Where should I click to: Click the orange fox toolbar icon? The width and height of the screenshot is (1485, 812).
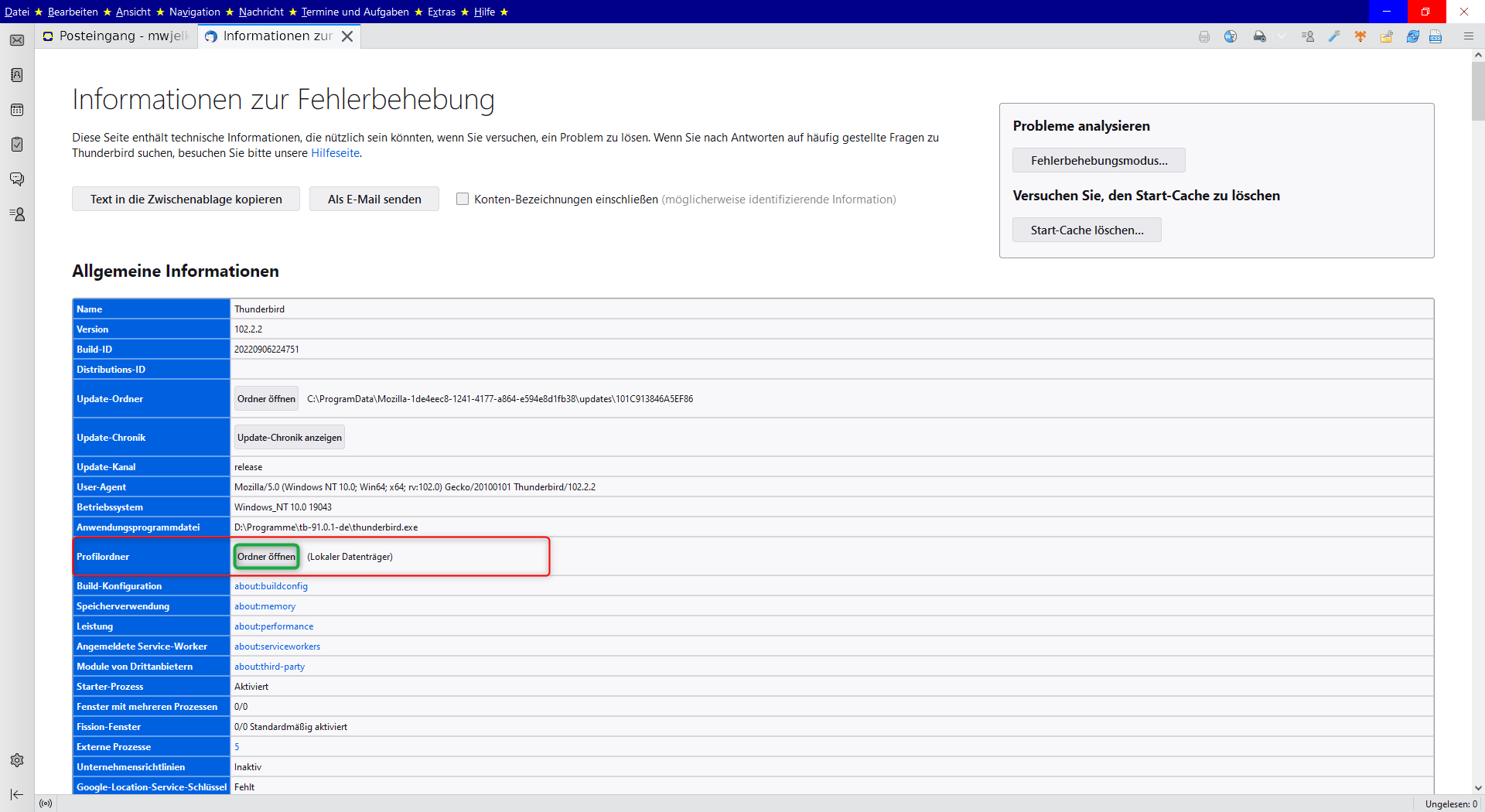pos(1360,36)
